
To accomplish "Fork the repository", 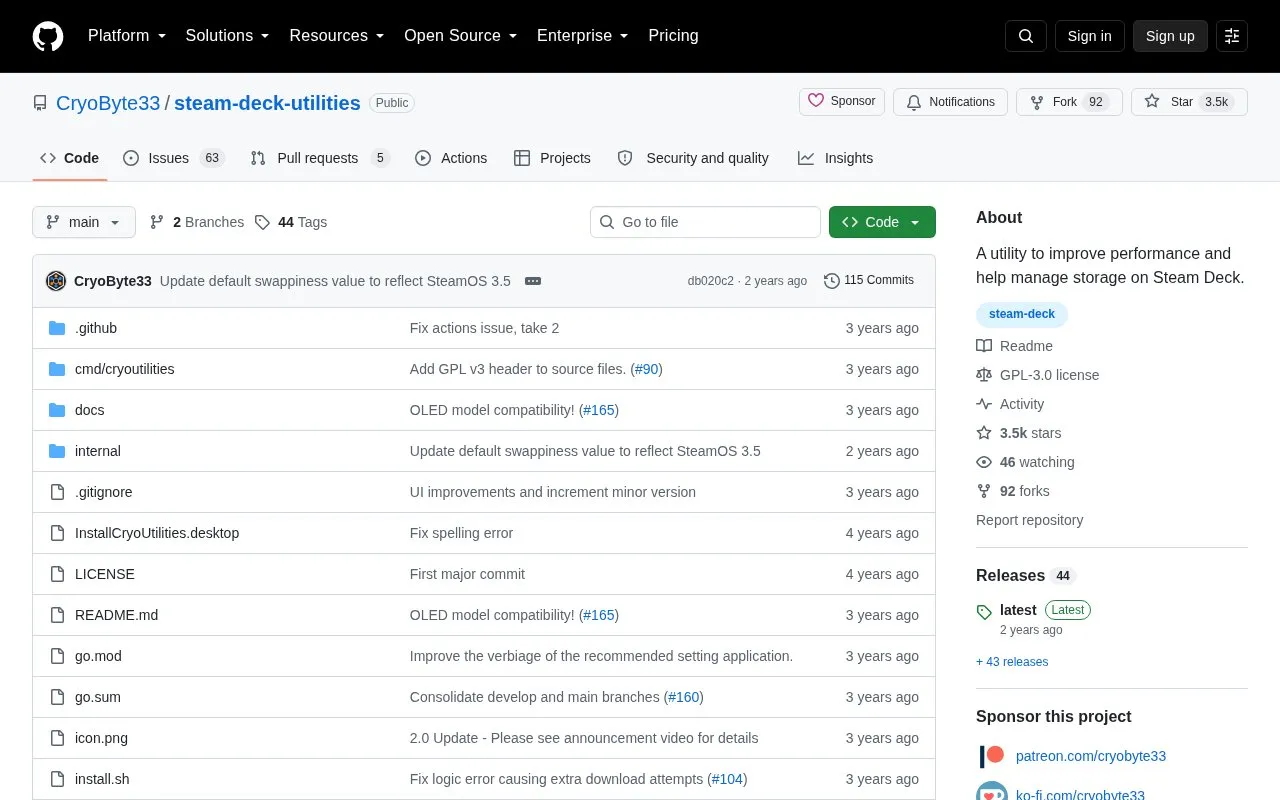I will (1069, 102).
